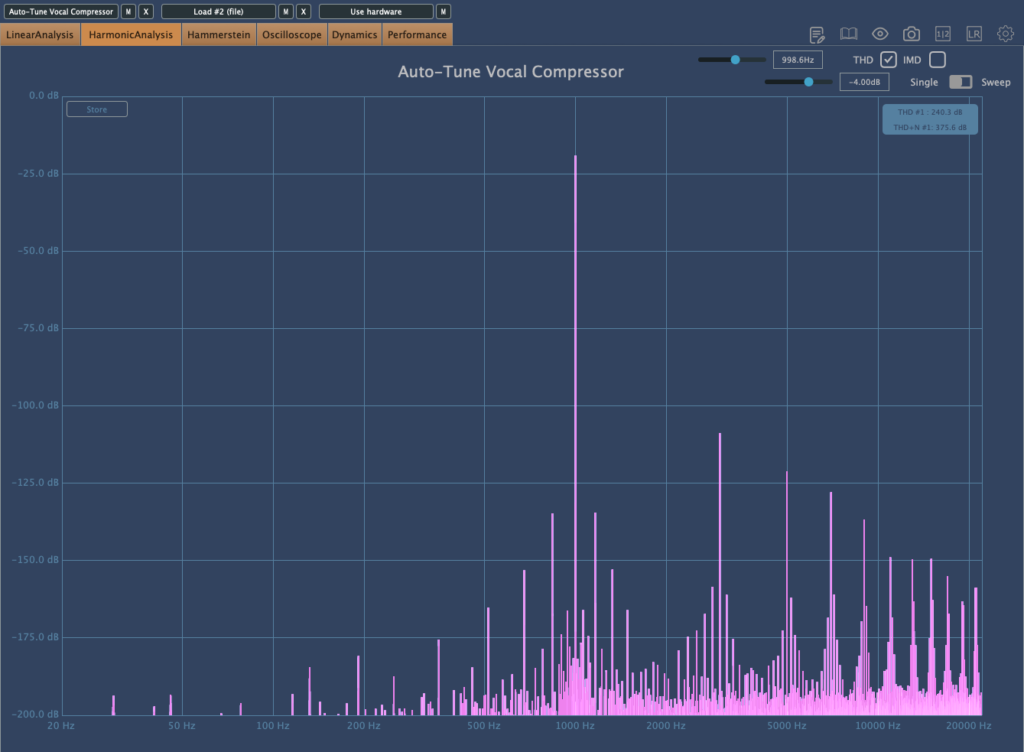Click the LR channel icon
The width and height of the screenshot is (1024, 752).
[974, 34]
